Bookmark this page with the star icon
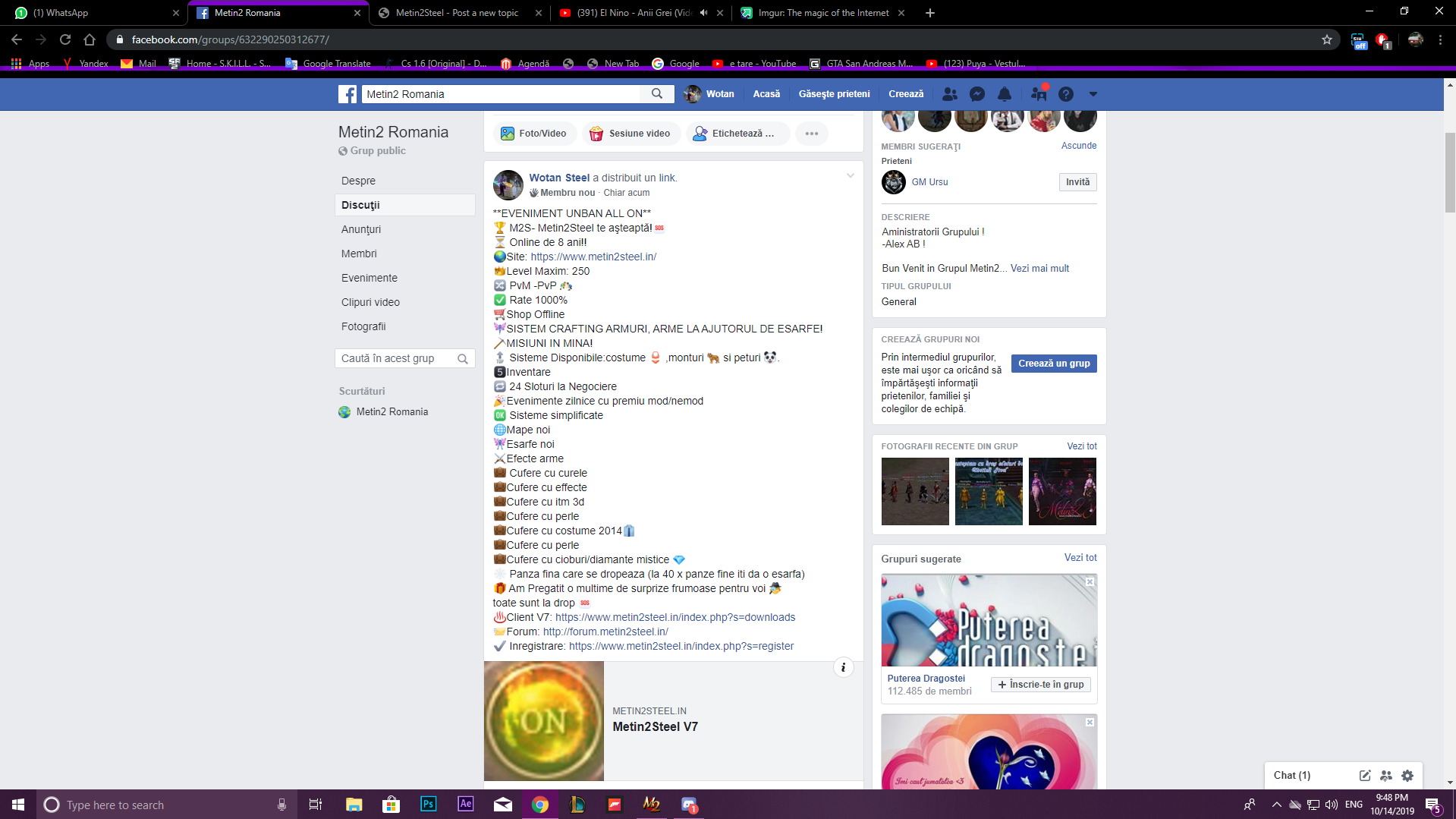1456x819 pixels. (x=1327, y=39)
